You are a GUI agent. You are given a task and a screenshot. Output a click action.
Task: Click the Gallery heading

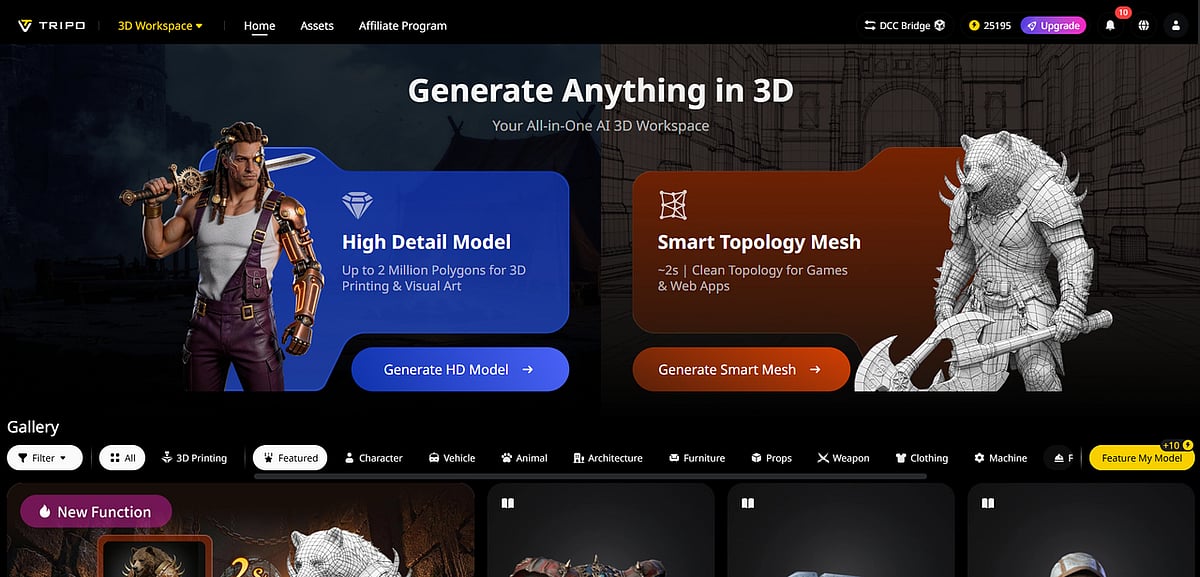tap(33, 426)
